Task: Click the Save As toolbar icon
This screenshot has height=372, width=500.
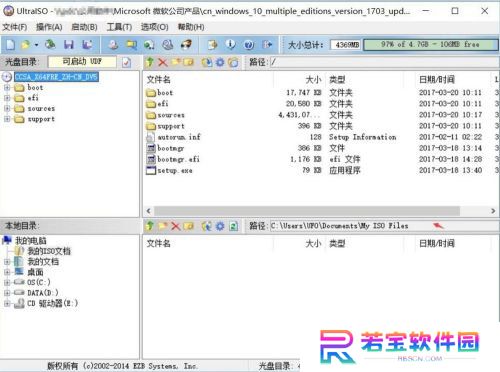Action: click(x=87, y=44)
